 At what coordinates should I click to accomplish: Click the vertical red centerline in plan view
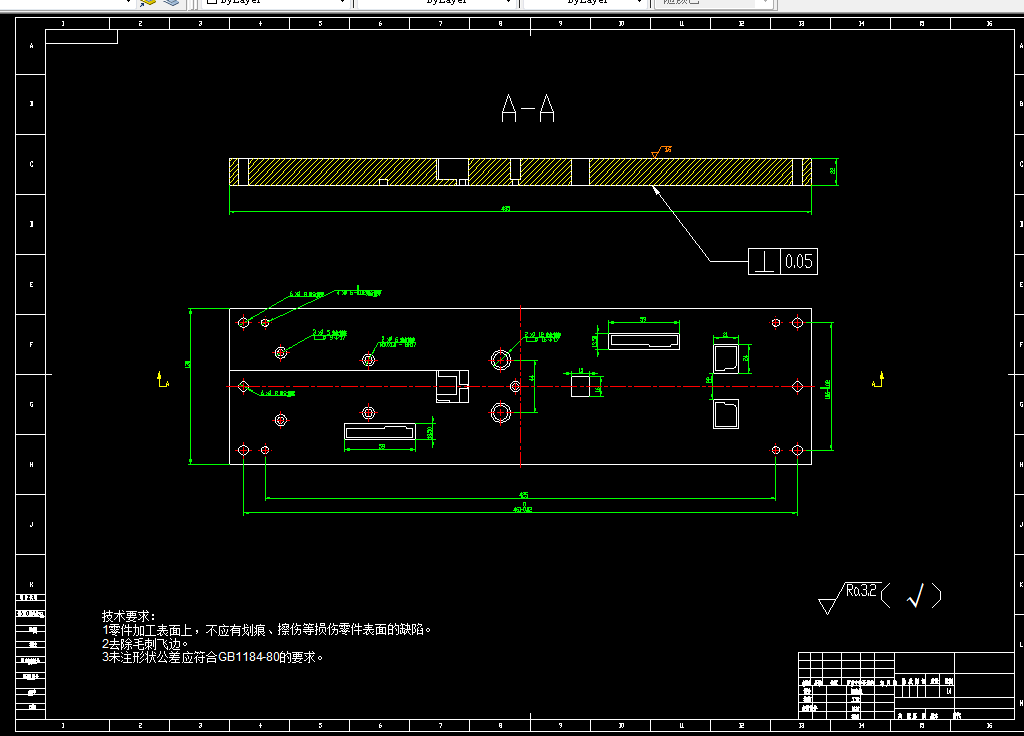click(x=520, y=387)
